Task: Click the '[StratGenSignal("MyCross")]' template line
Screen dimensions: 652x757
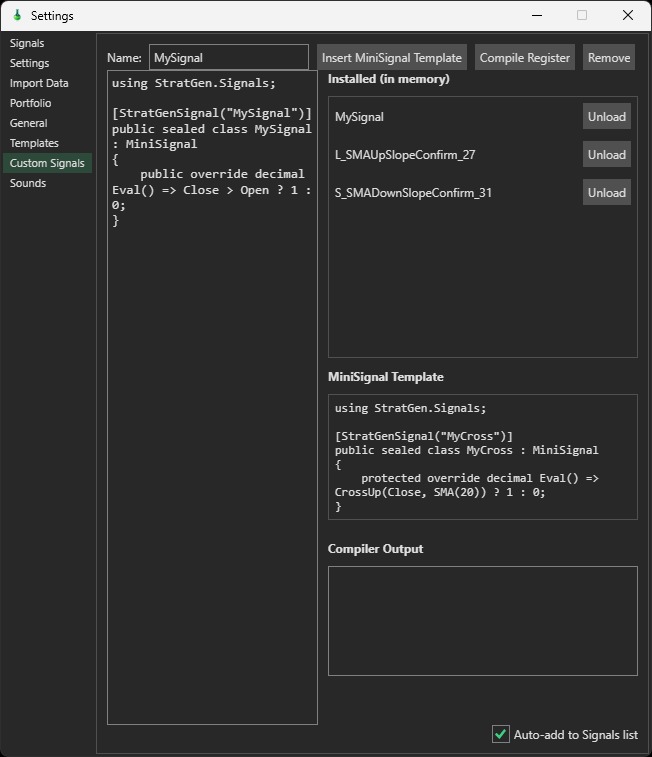Action: [424, 436]
